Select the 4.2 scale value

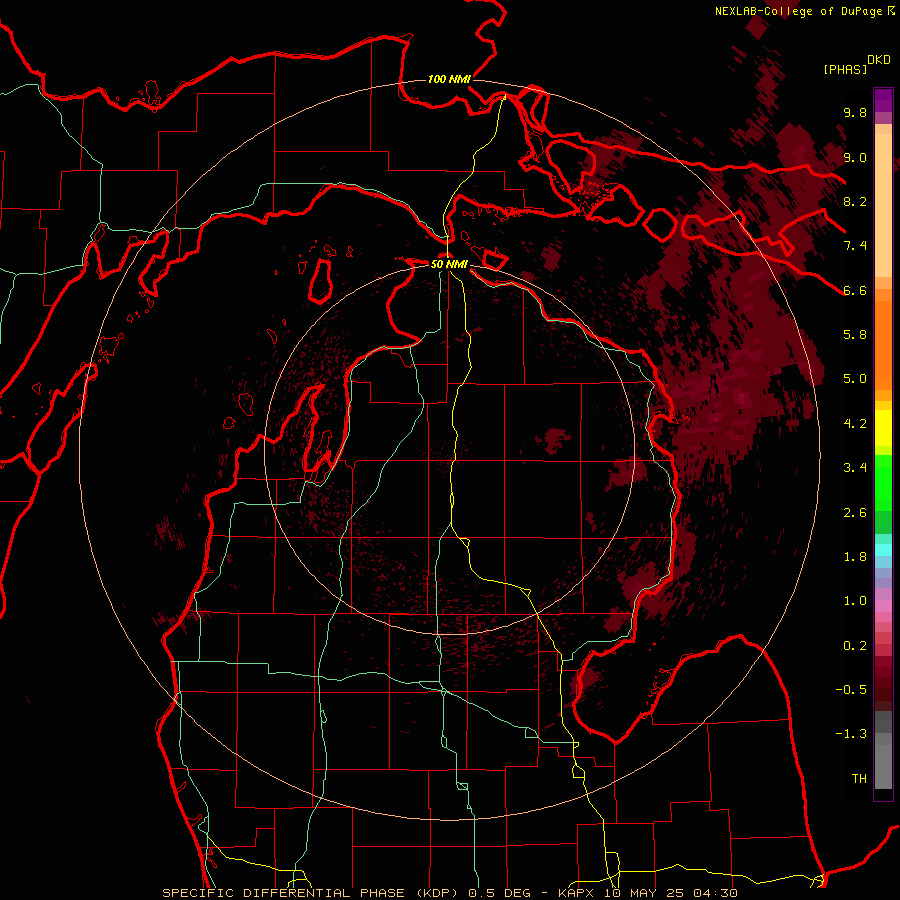tap(855, 424)
